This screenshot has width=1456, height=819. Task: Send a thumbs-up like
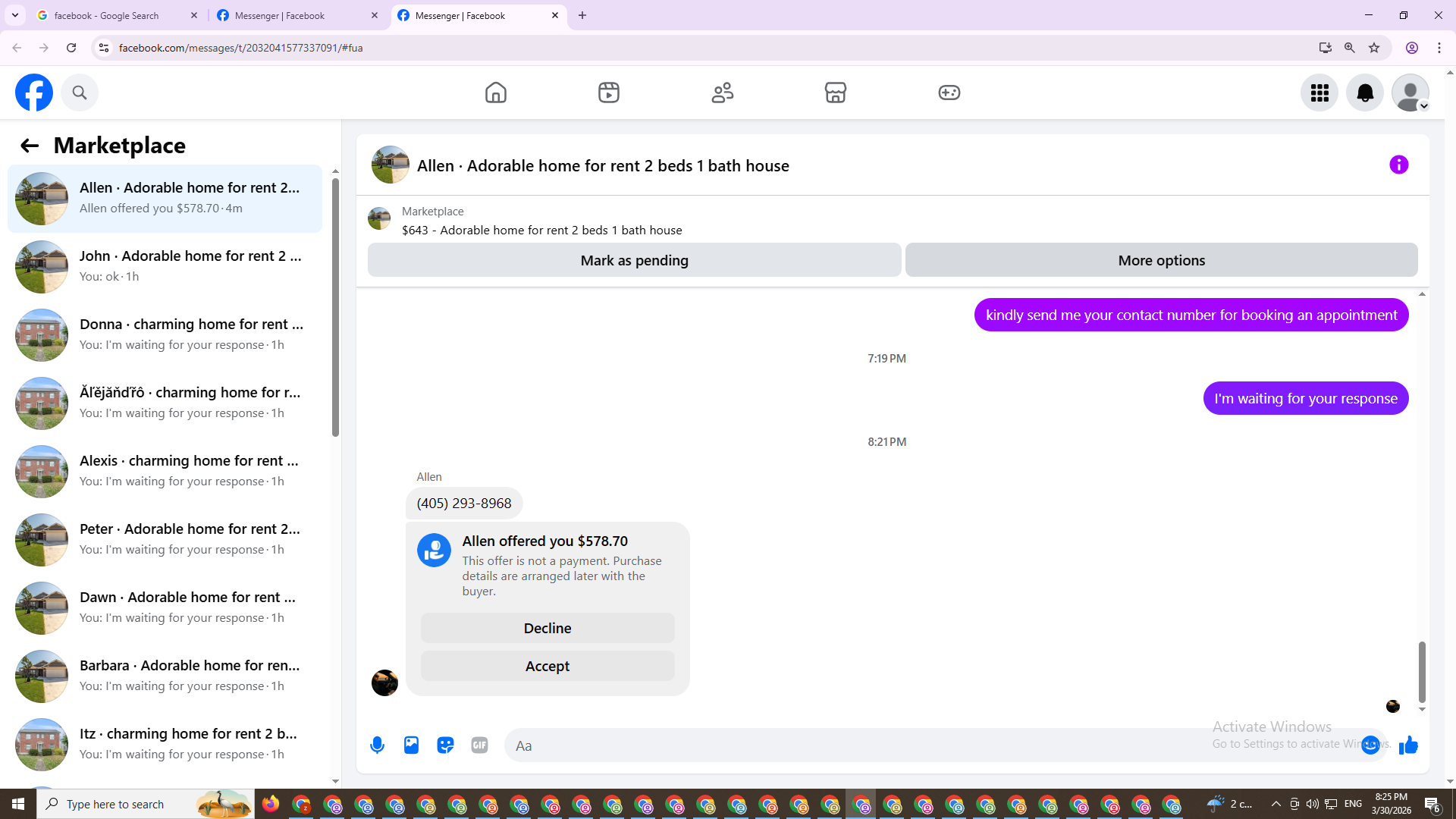1408,745
